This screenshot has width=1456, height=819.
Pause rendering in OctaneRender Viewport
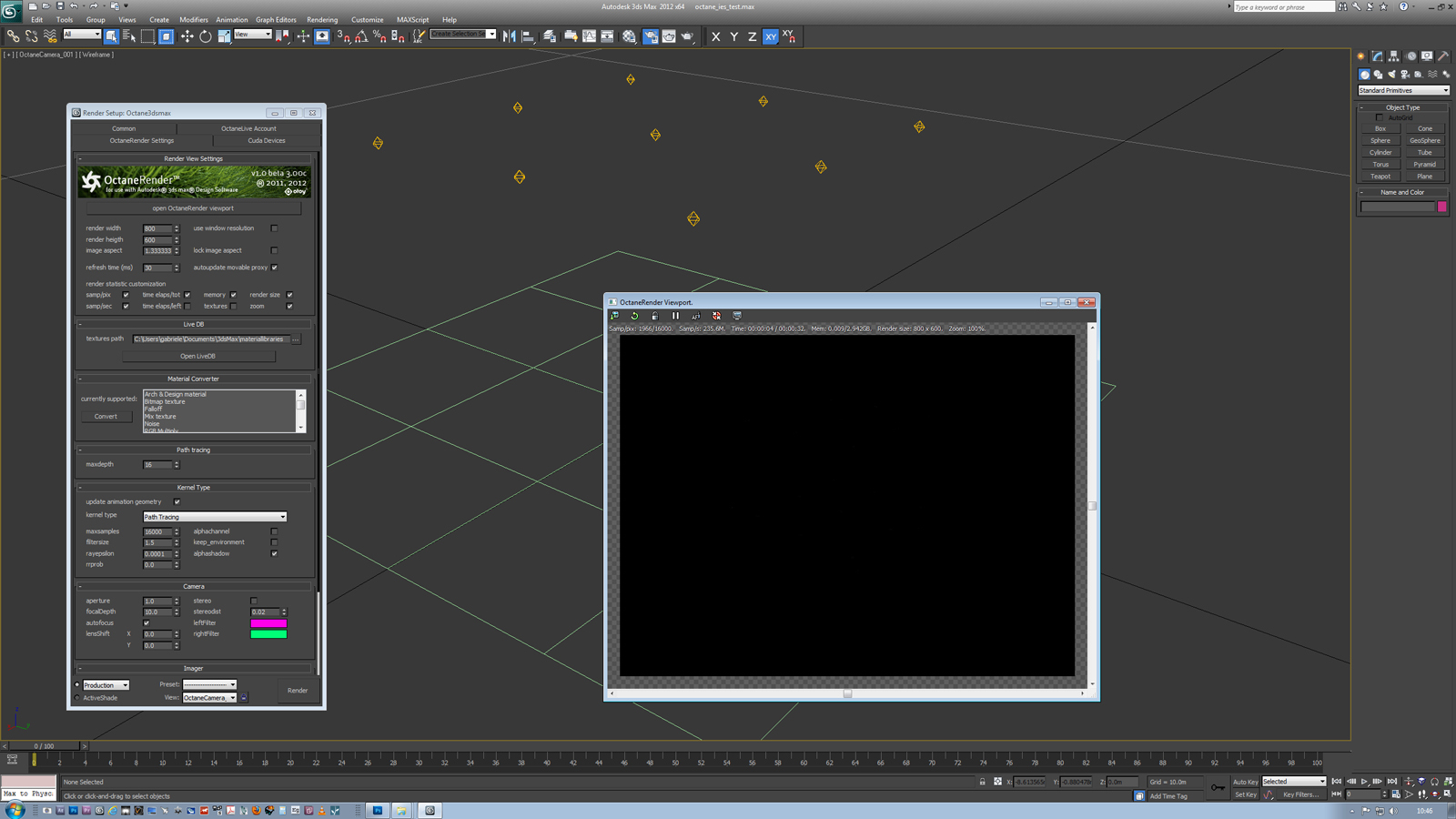coord(675,316)
